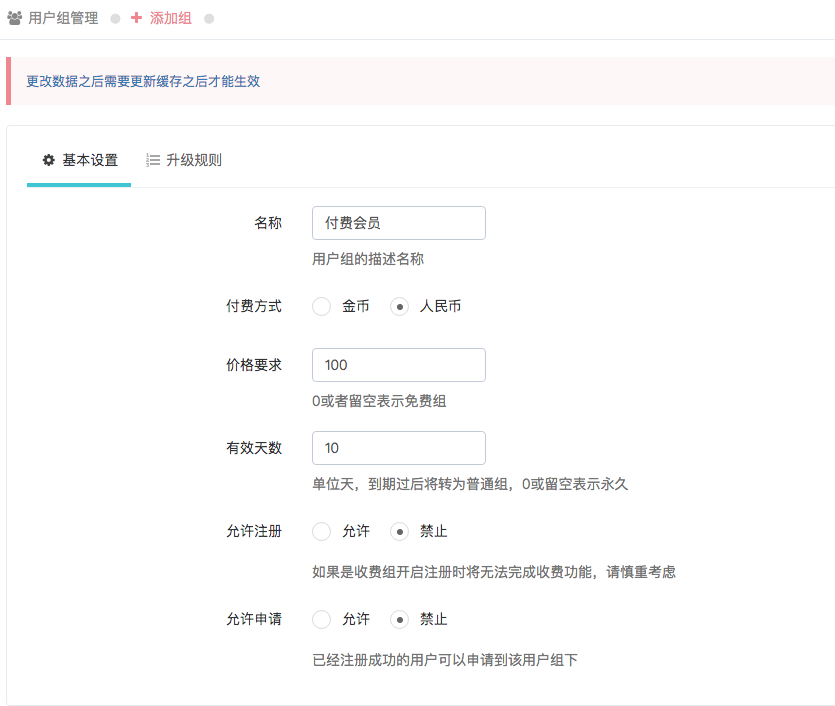Focus the 价格要求 field showing 100

399,365
